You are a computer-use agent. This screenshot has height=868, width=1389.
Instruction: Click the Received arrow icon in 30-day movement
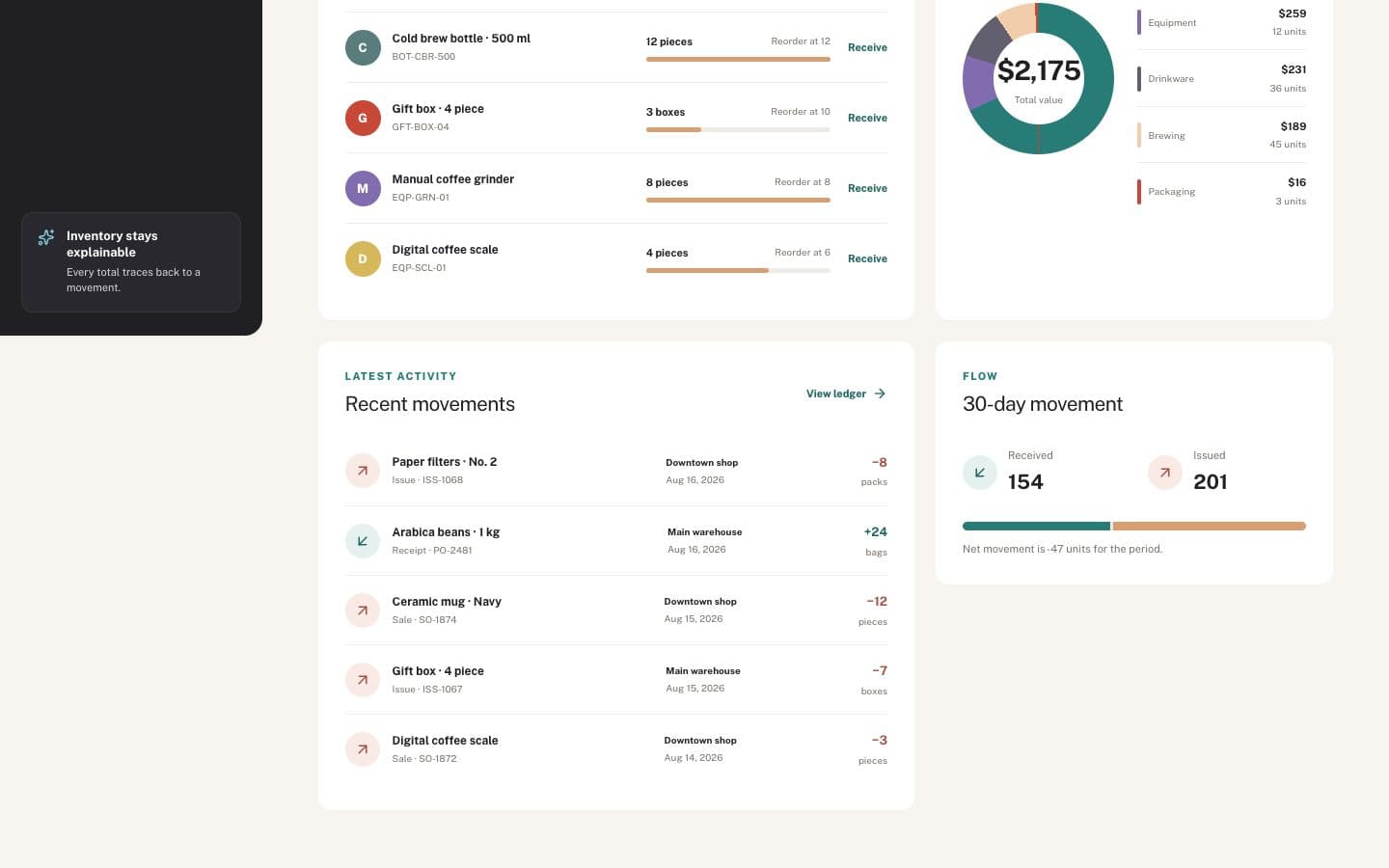(x=980, y=473)
